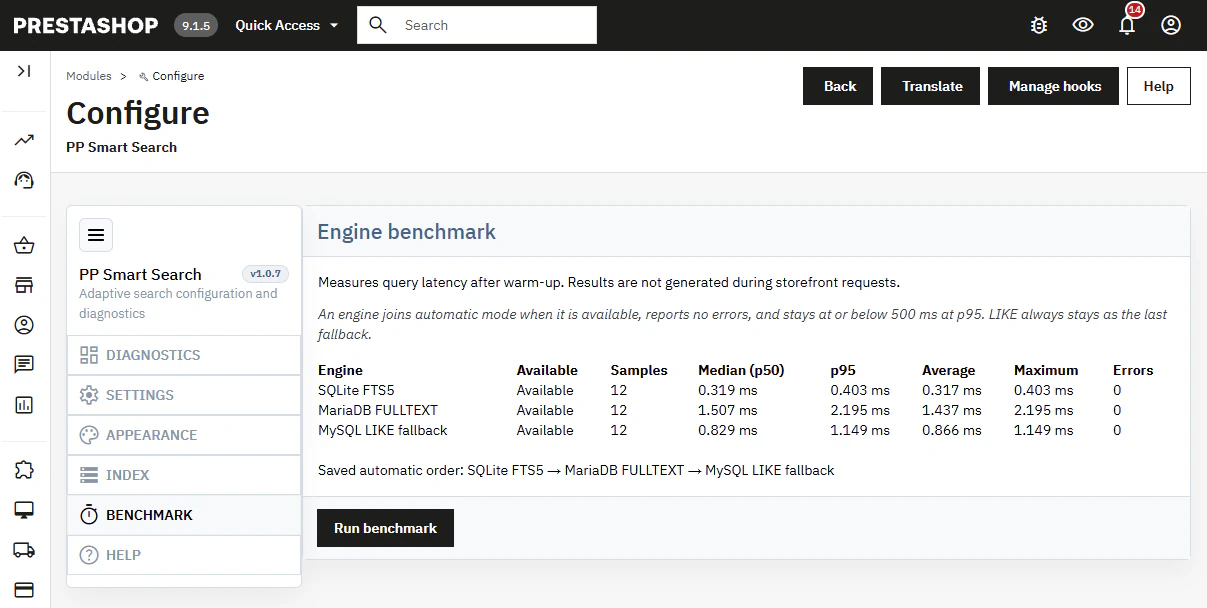Viewport: 1207px width, 608px height.
Task: Switch to the HELP tab label
Action: pyautogui.click(x=123, y=555)
